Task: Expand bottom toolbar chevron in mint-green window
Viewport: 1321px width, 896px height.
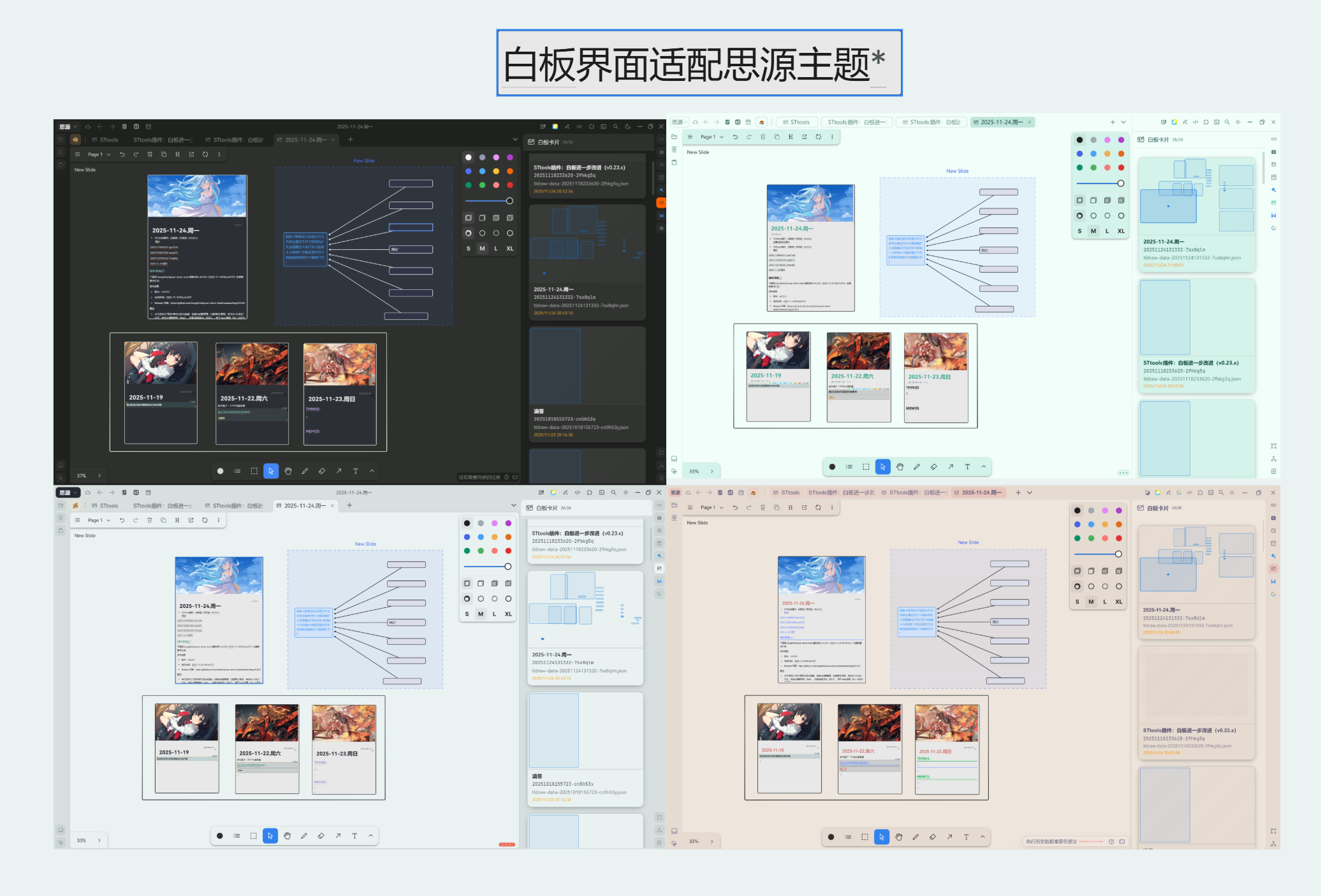Action: click(984, 466)
